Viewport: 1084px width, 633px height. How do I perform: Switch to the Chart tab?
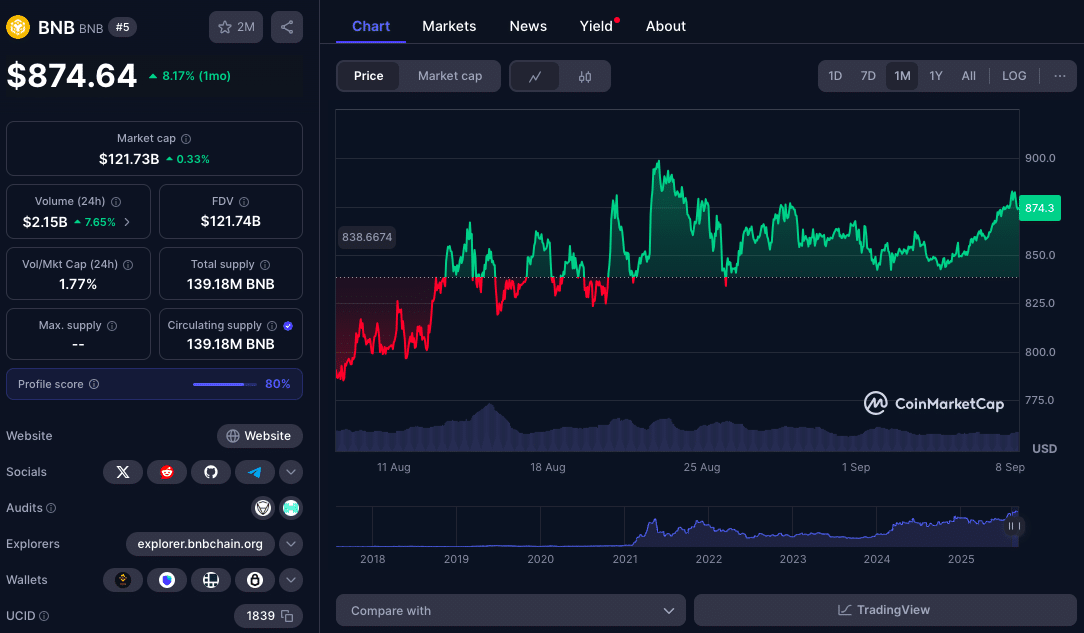[371, 26]
